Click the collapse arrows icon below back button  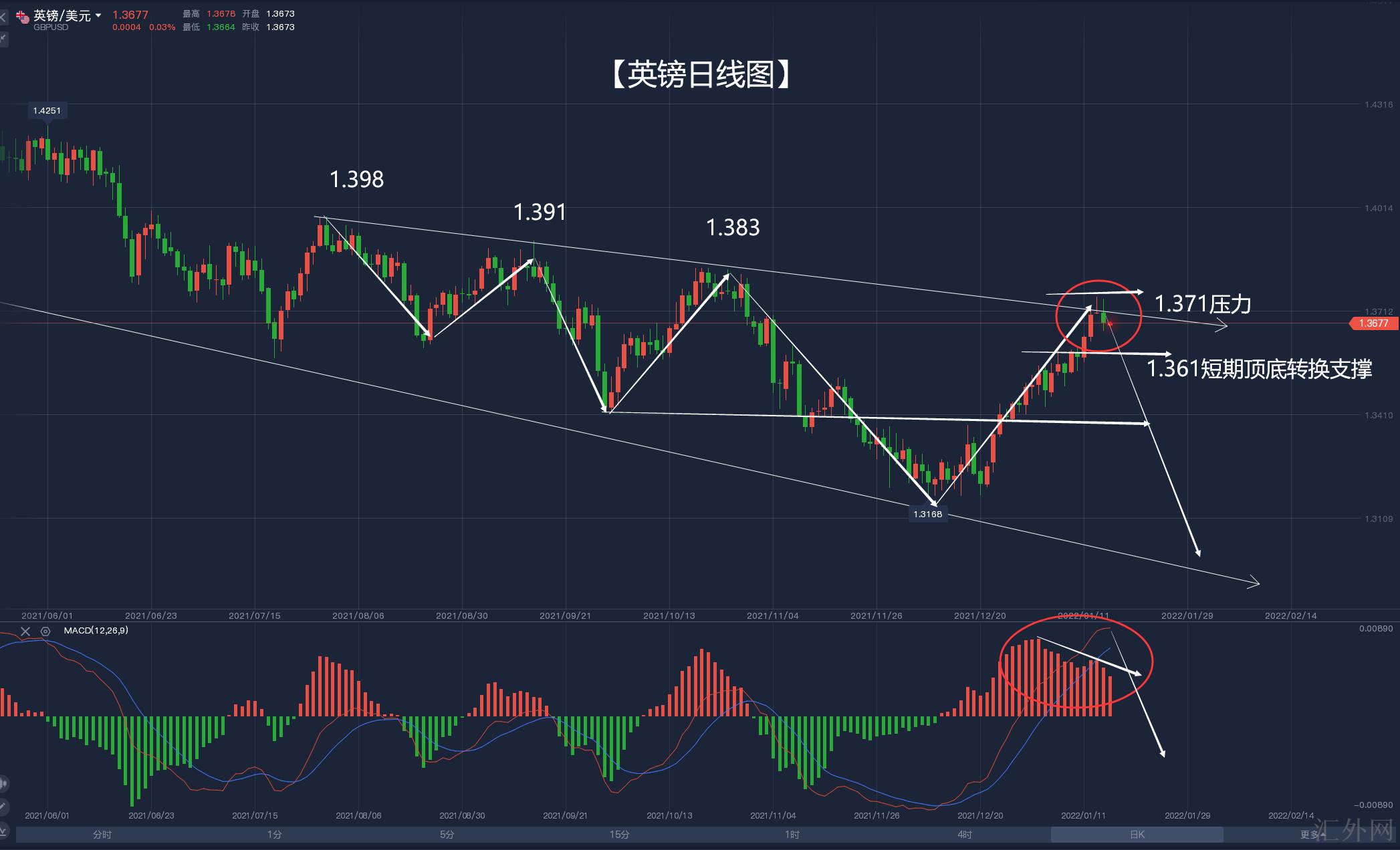[x=3, y=39]
